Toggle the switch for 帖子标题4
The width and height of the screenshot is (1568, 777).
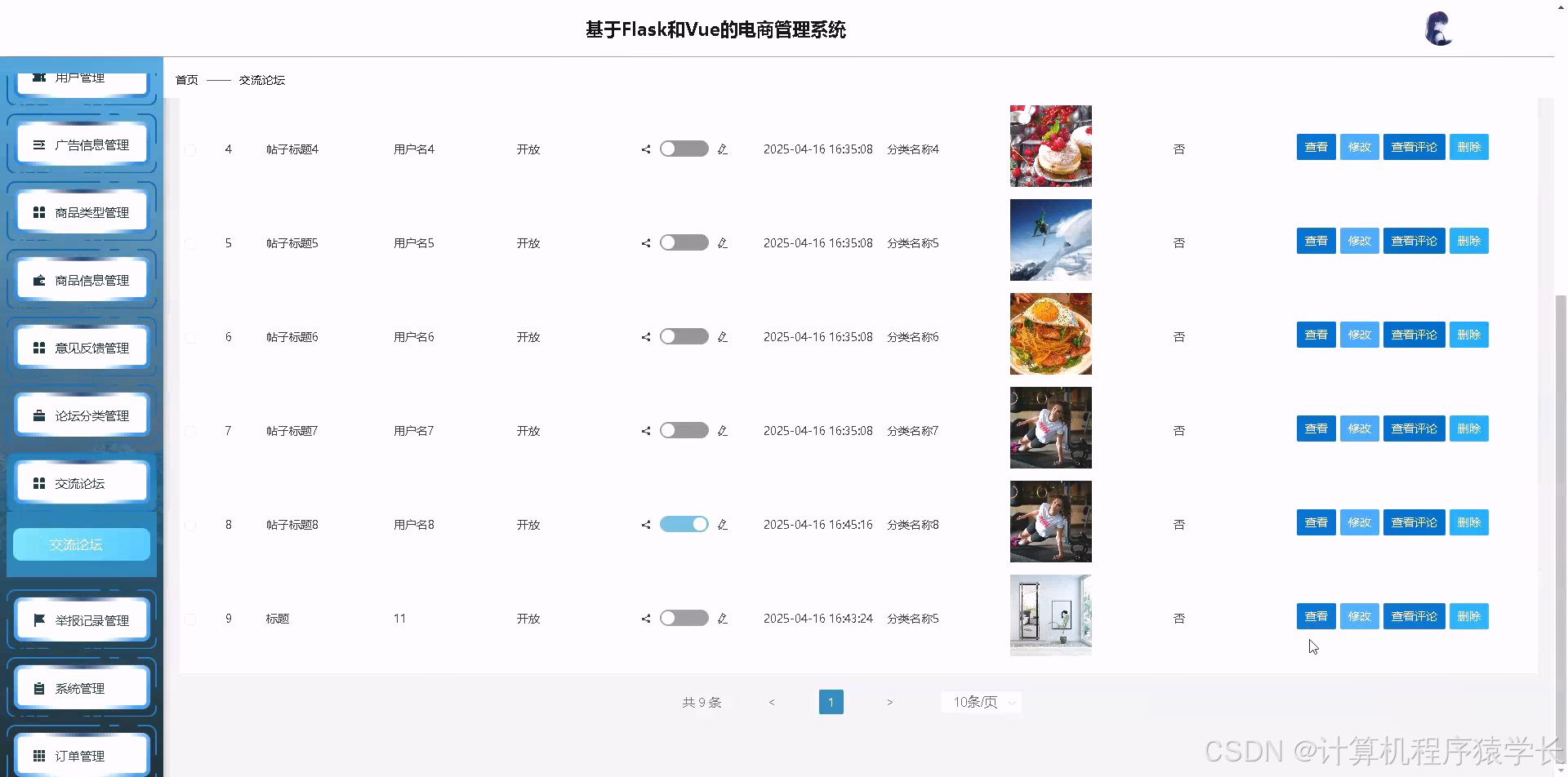684,149
